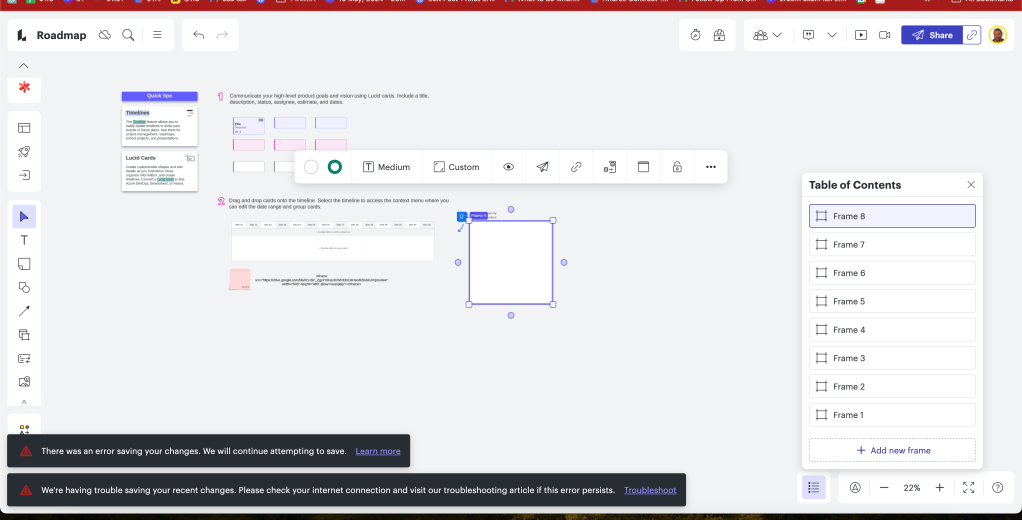Open the frame border color swatch (green ring)
The height and width of the screenshot is (520, 1022).
334,167
